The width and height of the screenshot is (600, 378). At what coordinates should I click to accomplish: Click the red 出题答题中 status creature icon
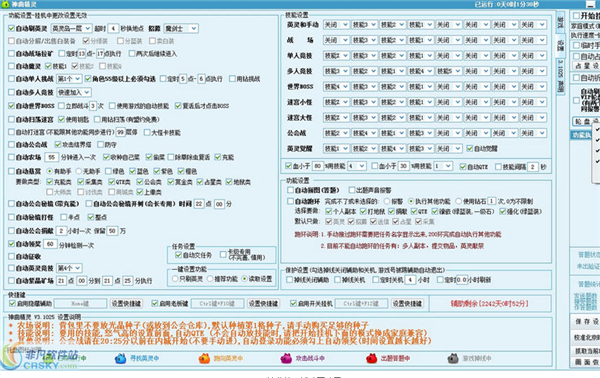pyautogui.click(x=372, y=358)
